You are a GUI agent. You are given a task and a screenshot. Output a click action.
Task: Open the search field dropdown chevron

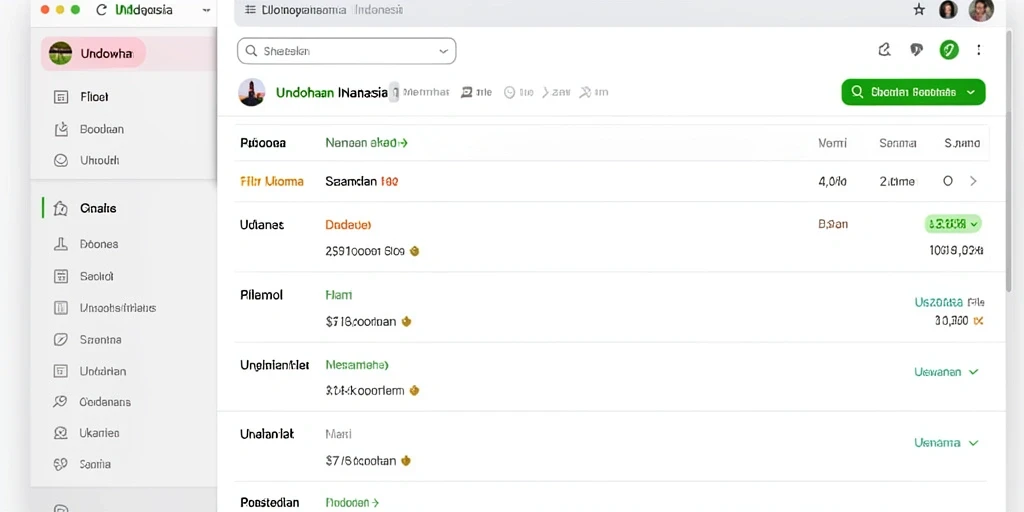(443, 51)
